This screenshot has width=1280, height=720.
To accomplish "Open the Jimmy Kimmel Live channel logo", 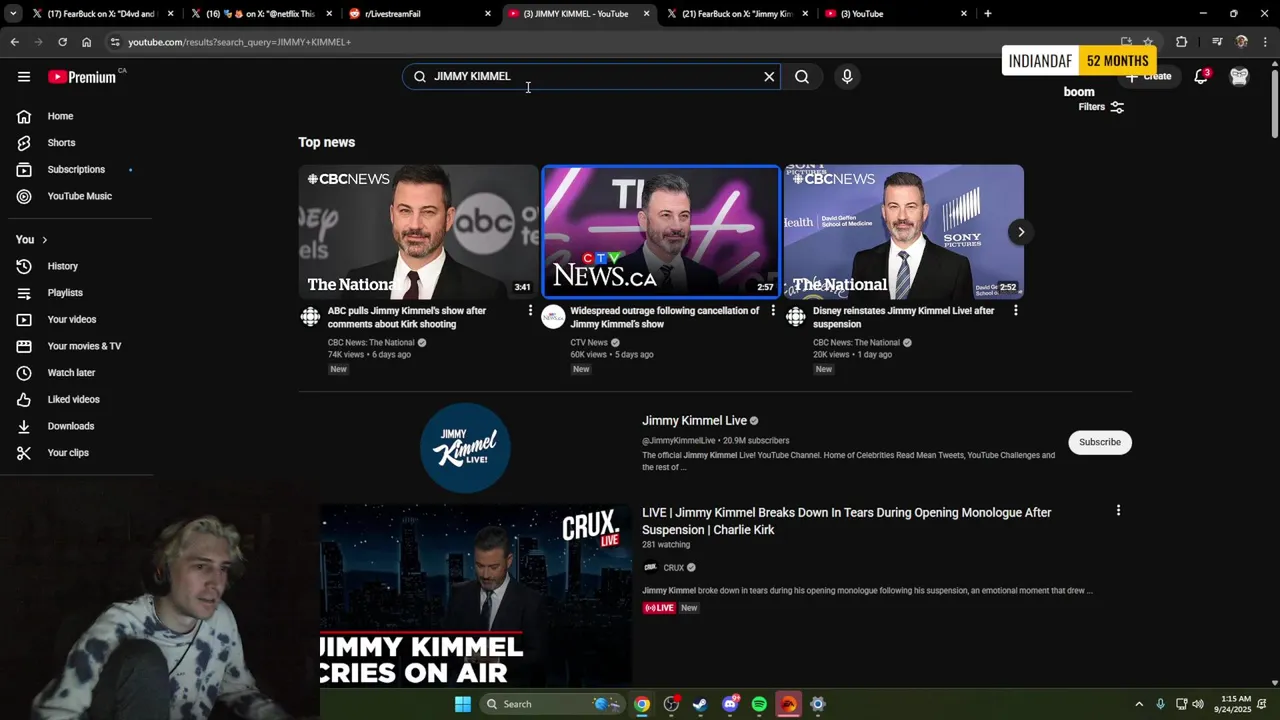I will 465,448.
